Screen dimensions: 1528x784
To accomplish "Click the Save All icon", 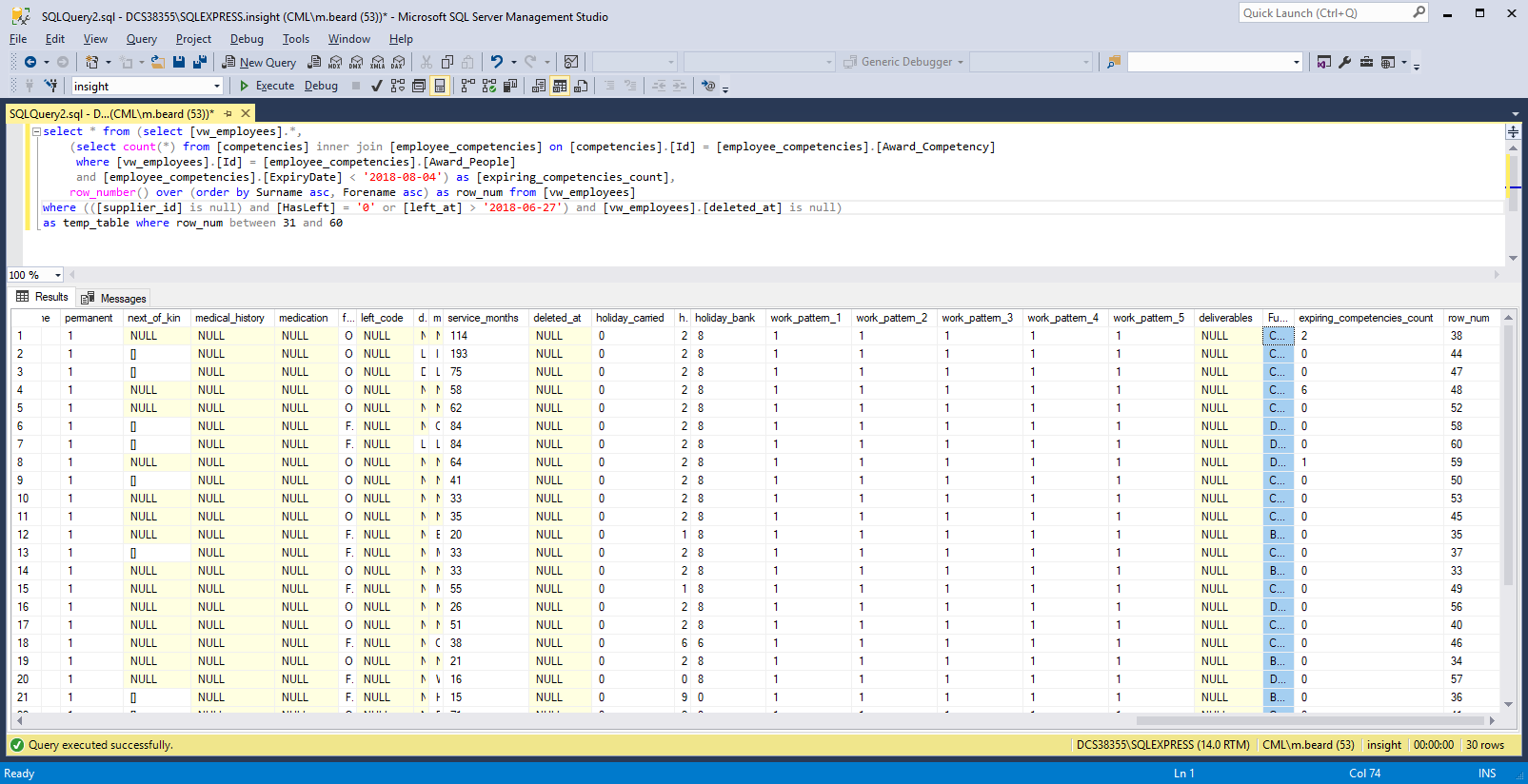I will [x=200, y=62].
